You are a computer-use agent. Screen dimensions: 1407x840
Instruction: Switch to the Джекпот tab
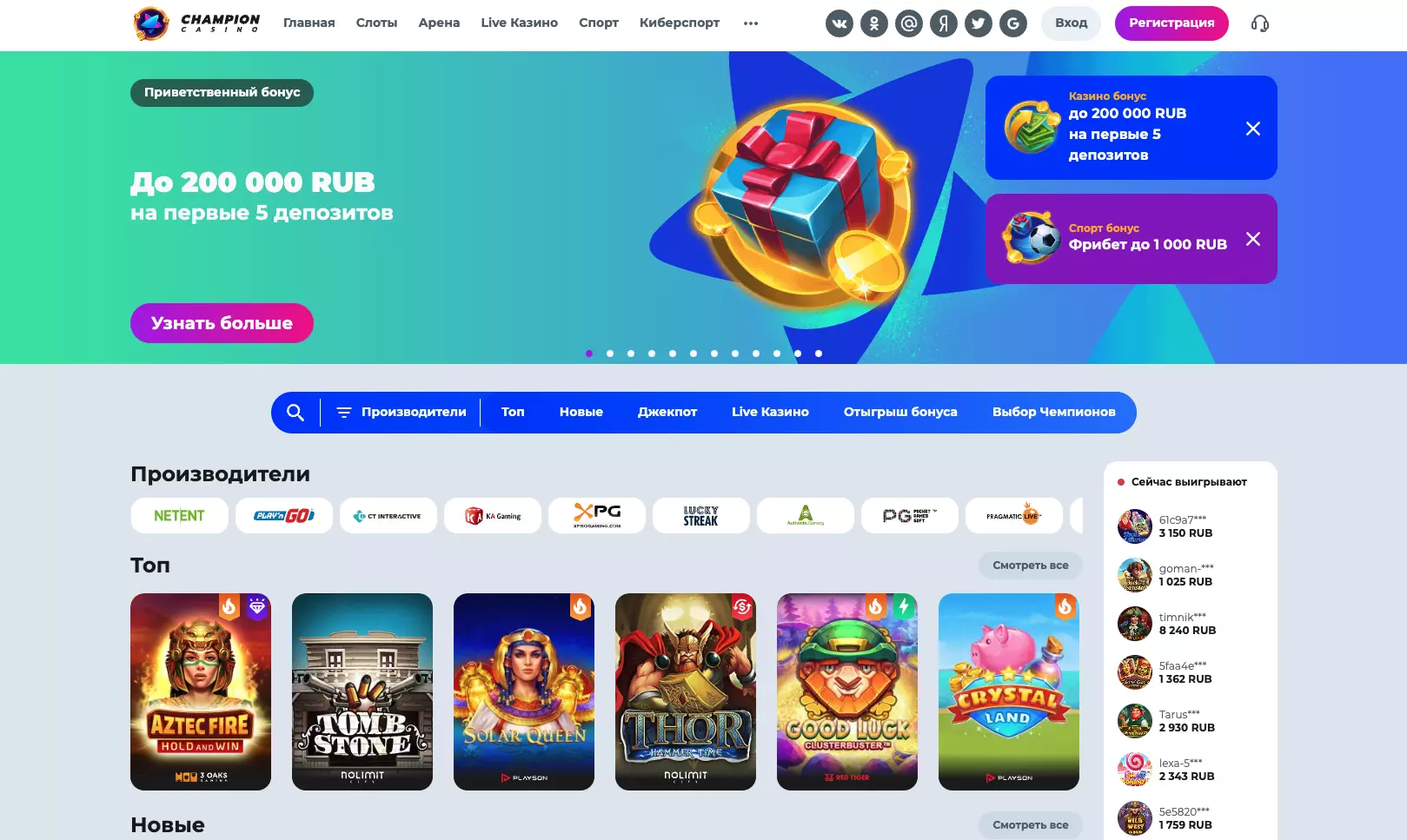coord(667,412)
